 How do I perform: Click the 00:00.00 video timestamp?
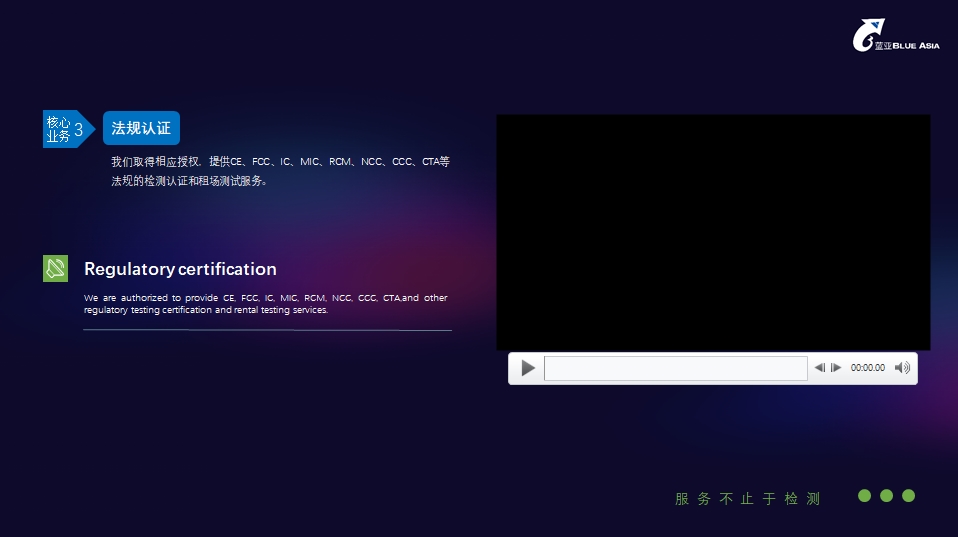(x=867, y=368)
